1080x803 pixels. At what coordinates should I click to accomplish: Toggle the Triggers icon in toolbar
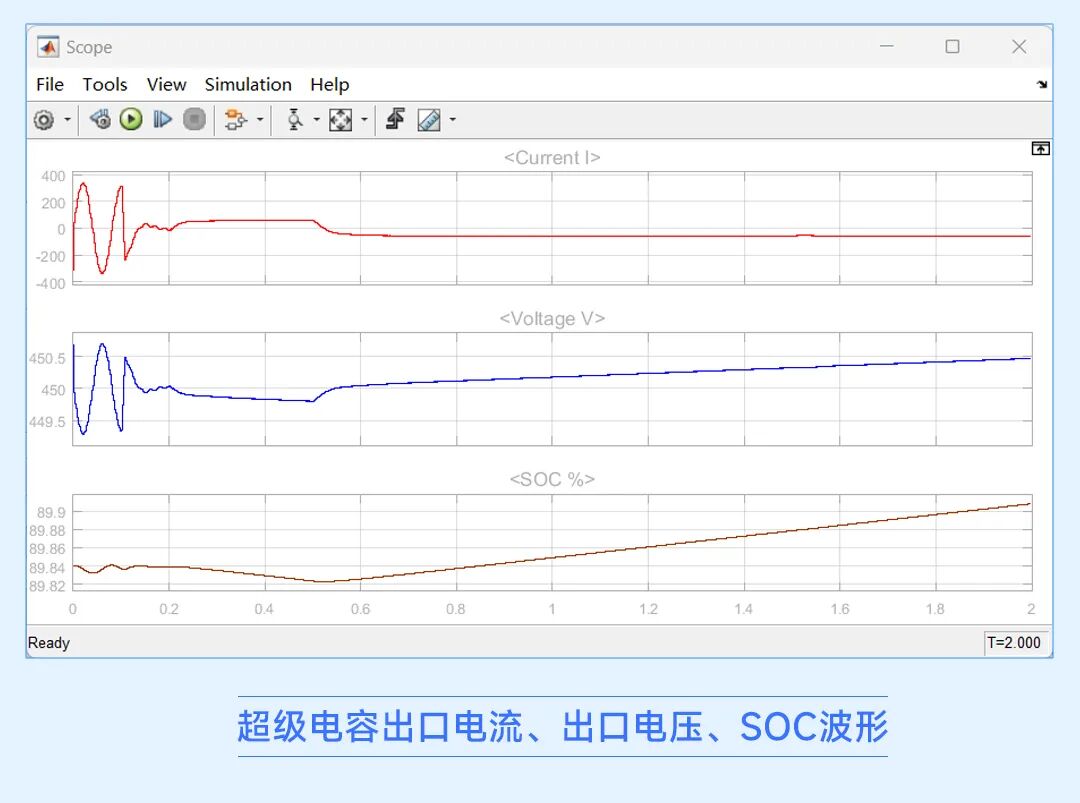(395, 120)
